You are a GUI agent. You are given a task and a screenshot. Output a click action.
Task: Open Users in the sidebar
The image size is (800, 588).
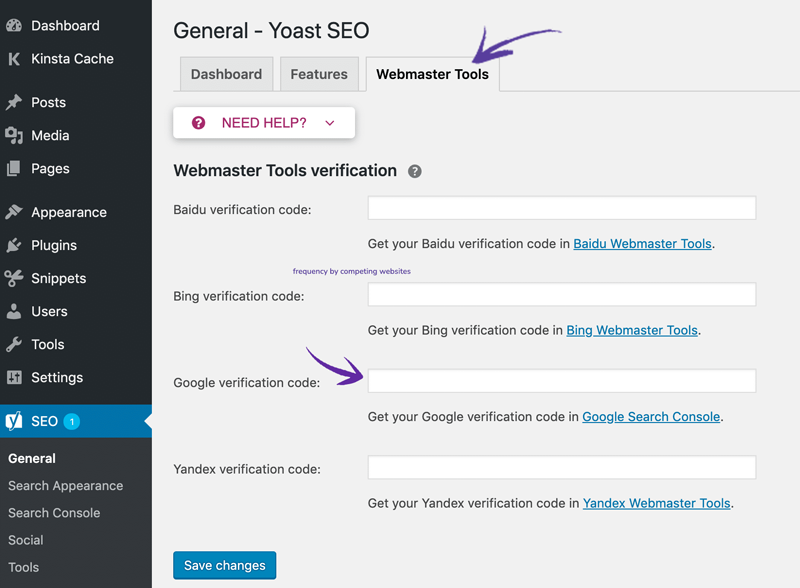click(49, 311)
